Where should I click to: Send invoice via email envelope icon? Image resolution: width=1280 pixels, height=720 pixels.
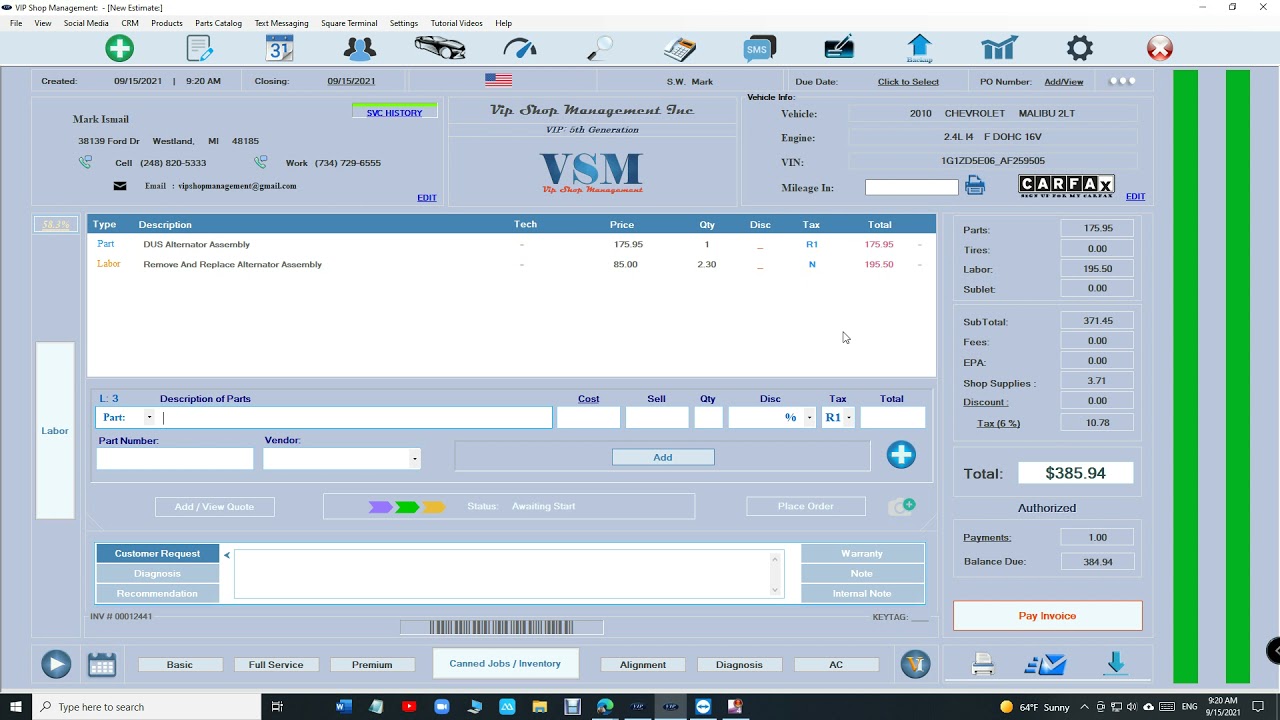pyautogui.click(x=1046, y=664)
